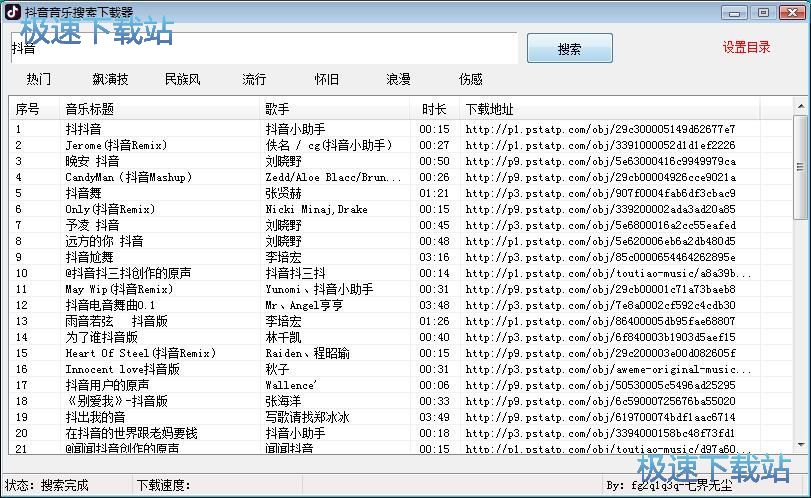This screenshot has width=811, height=498.
Task: Show the 伤感 category
Action: pos(471,79)
